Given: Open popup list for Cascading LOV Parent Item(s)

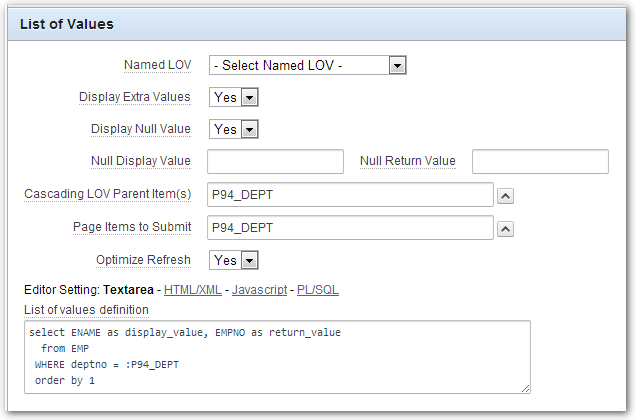Looking at the screenshot, I should pos(506,196).
